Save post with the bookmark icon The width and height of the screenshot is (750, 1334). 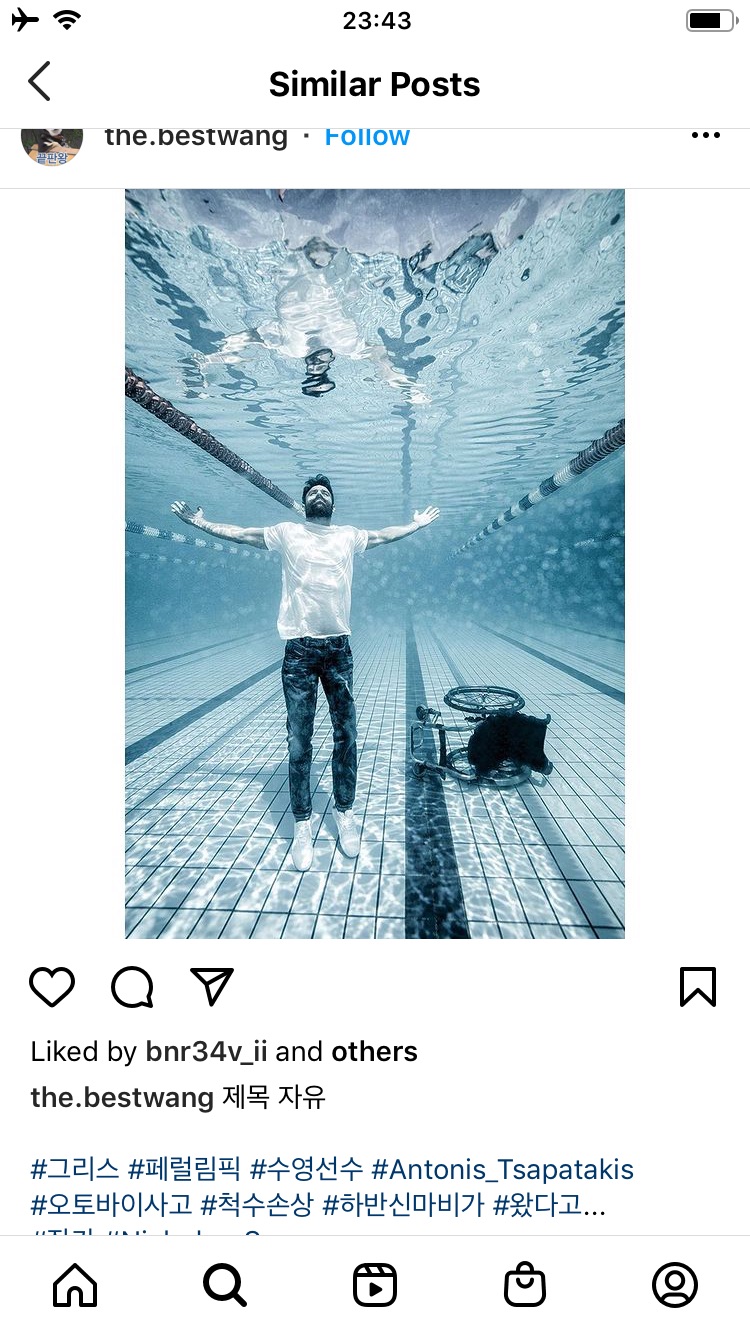coord(698,987)
